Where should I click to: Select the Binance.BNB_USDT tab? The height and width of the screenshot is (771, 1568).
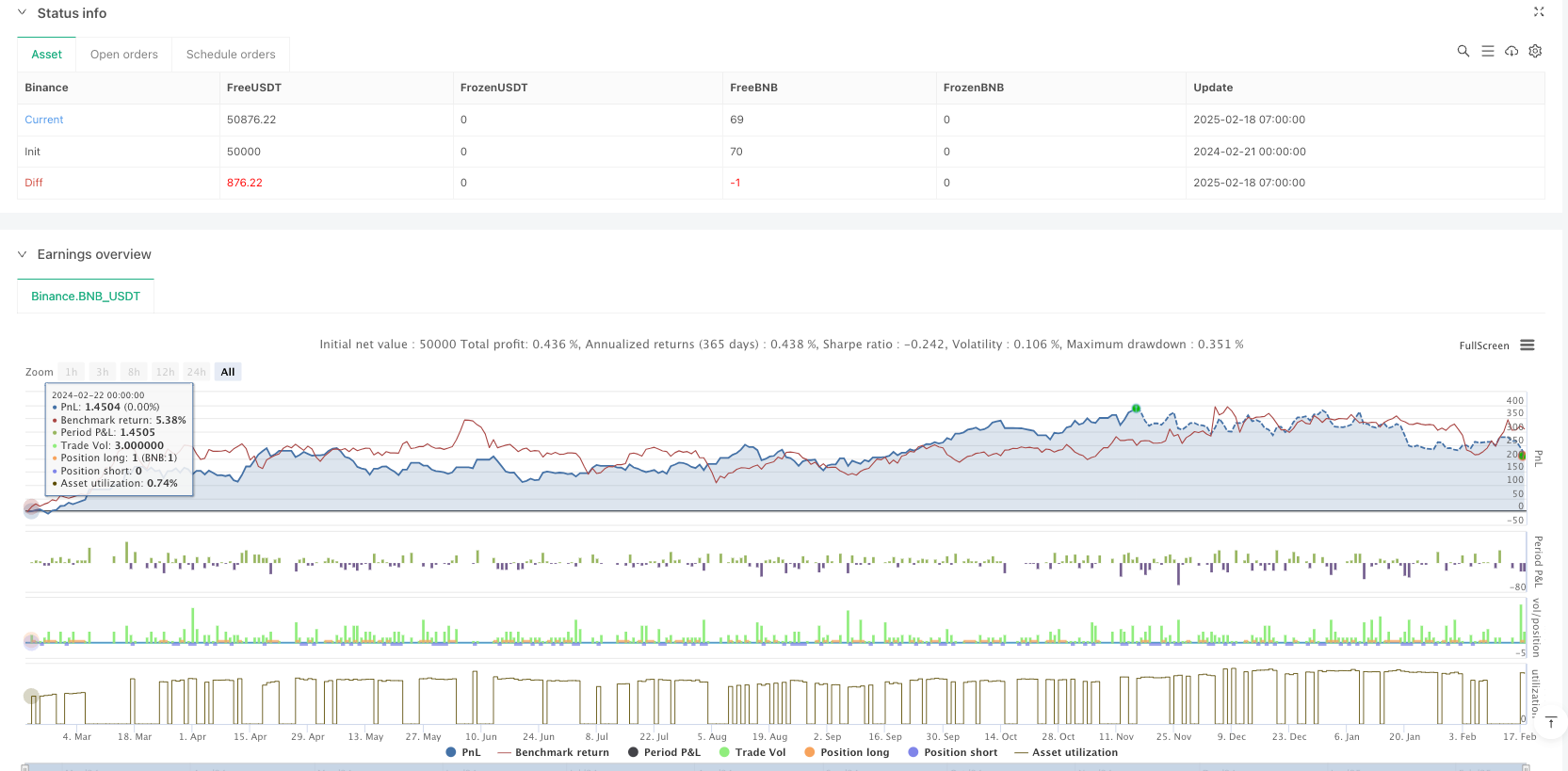click(86, 296)
